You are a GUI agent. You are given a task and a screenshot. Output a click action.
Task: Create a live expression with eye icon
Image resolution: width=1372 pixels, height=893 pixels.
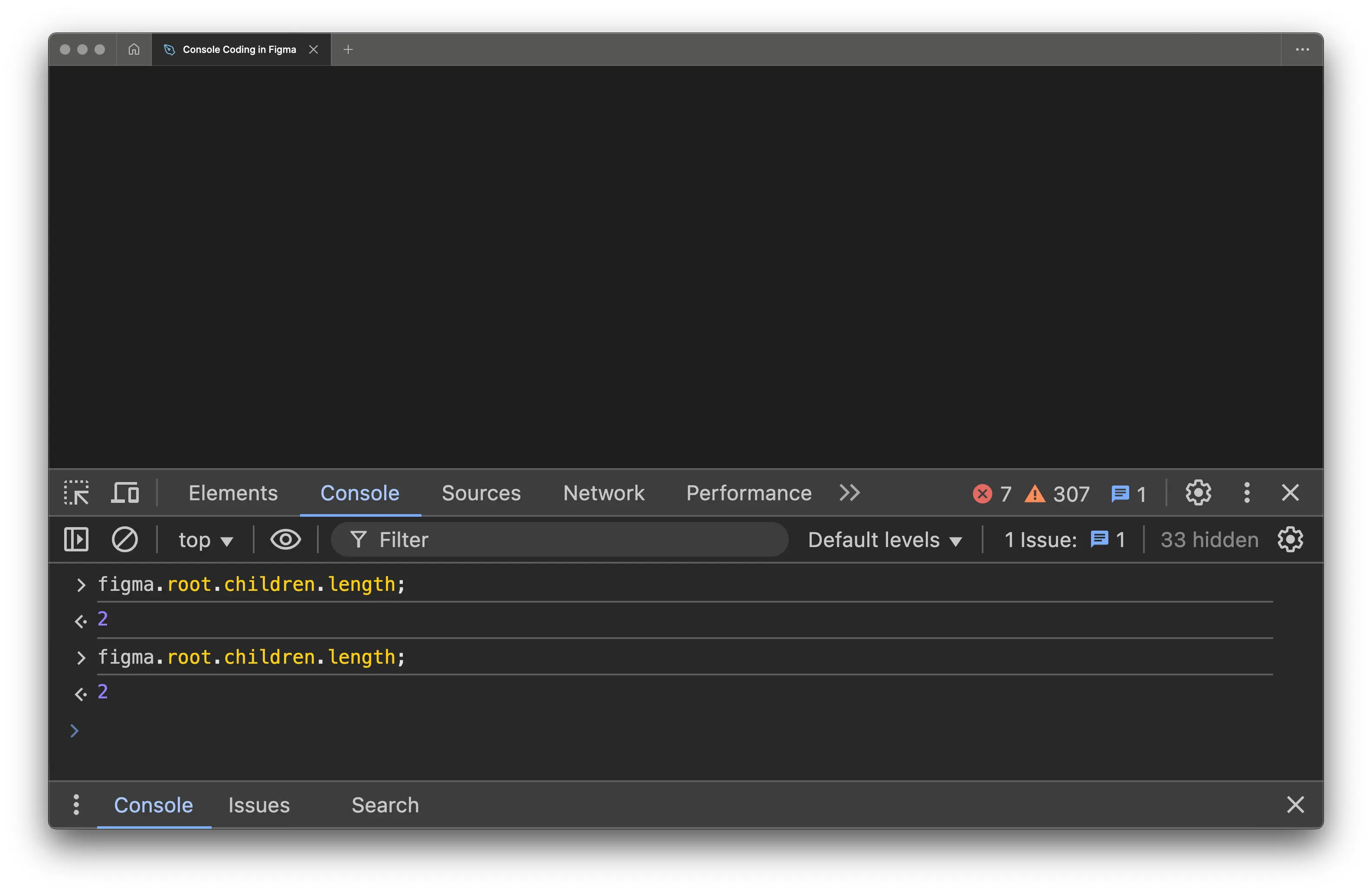pyautogui.click(x=285, y=540)
